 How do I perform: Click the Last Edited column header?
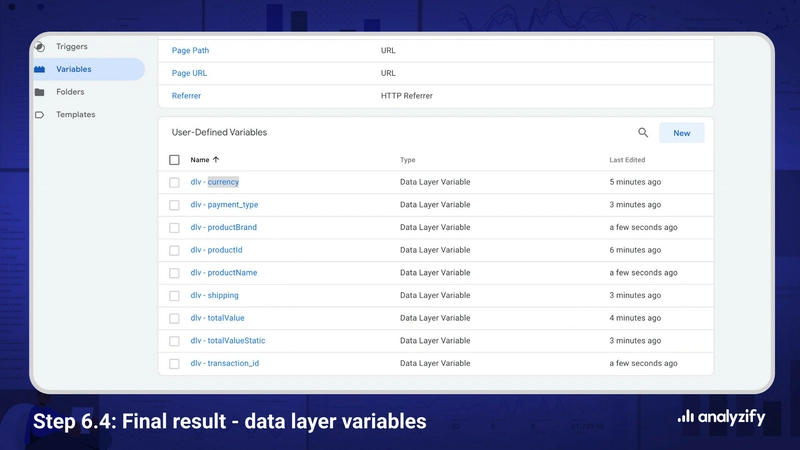(627, 160)
